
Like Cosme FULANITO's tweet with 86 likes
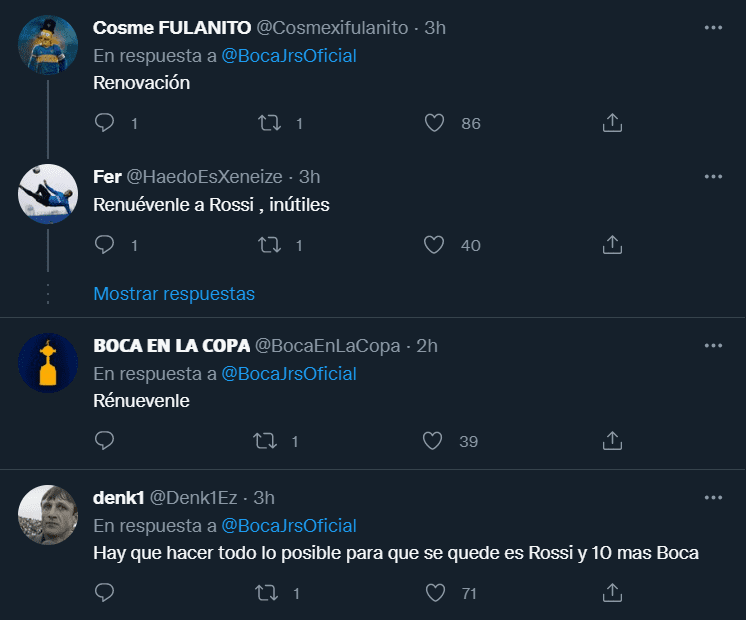[x=434, y=123]
